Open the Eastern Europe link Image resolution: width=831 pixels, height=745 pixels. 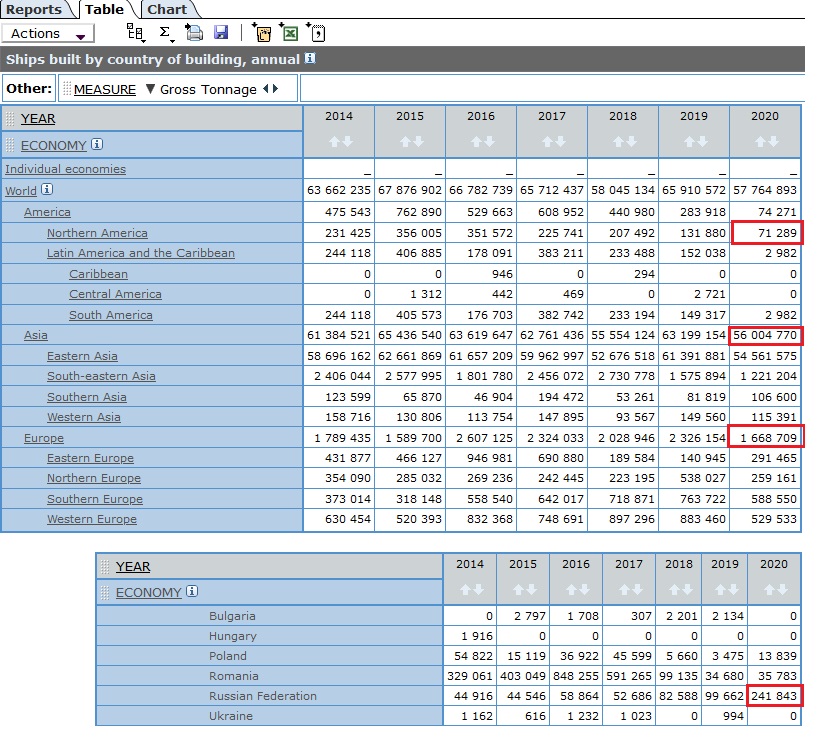coord(90,458)
